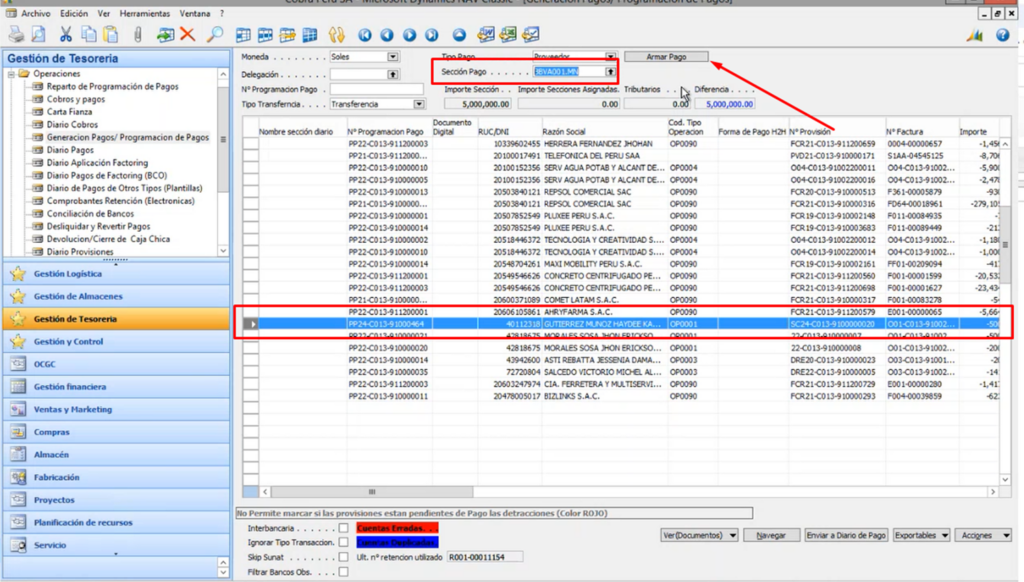
Task: Open the Exportables dropdown button
Action: point(921,535)
